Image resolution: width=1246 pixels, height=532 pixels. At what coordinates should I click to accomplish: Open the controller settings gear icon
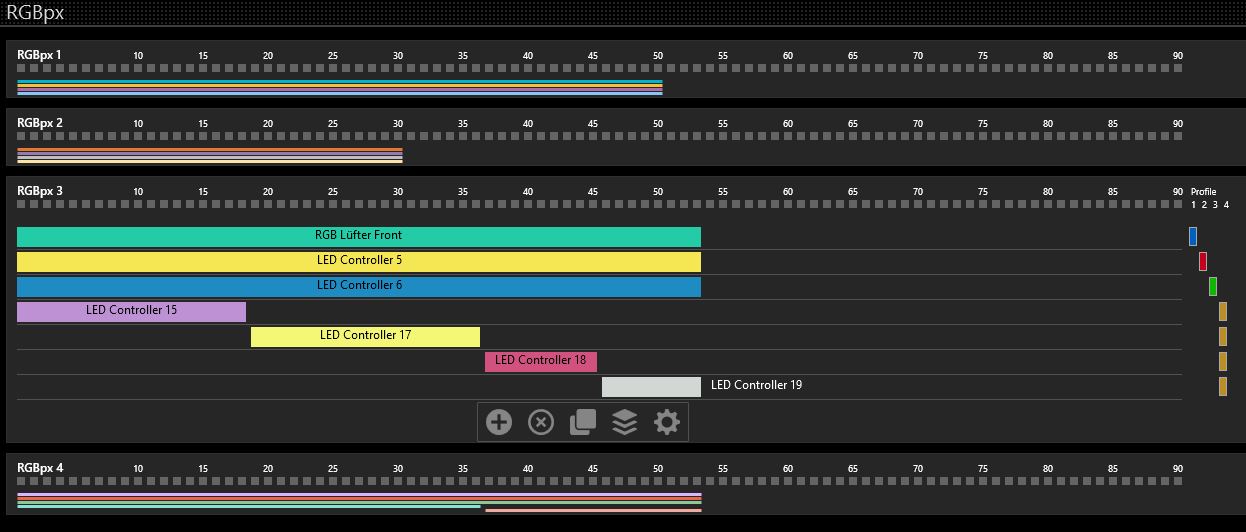pyautogui.click(x=667, y=422)
